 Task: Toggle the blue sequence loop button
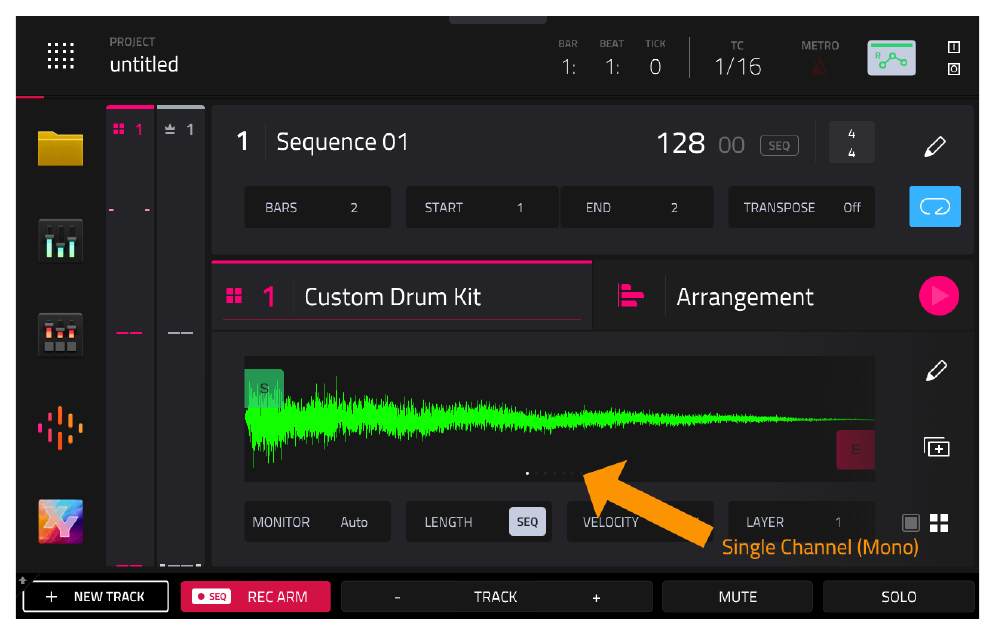[934, 206]
